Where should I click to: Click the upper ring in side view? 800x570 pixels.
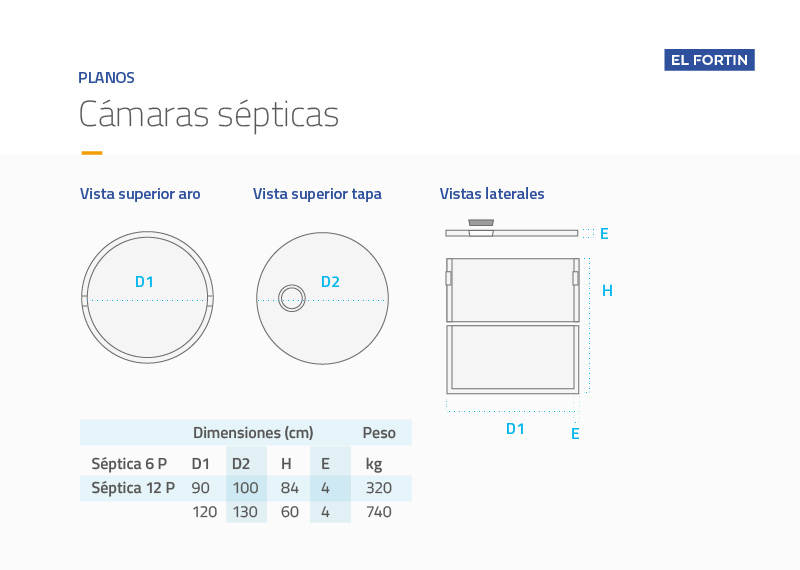tap(513, 290)
